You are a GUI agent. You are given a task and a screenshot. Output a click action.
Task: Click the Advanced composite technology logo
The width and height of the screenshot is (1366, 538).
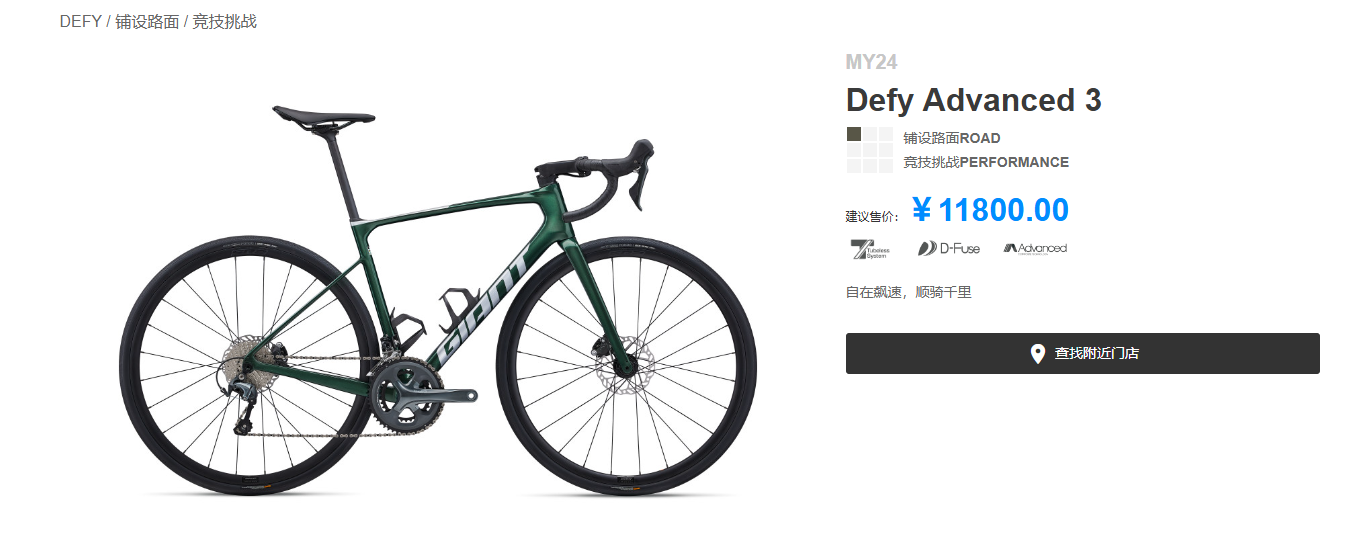tap(1035, 248)
